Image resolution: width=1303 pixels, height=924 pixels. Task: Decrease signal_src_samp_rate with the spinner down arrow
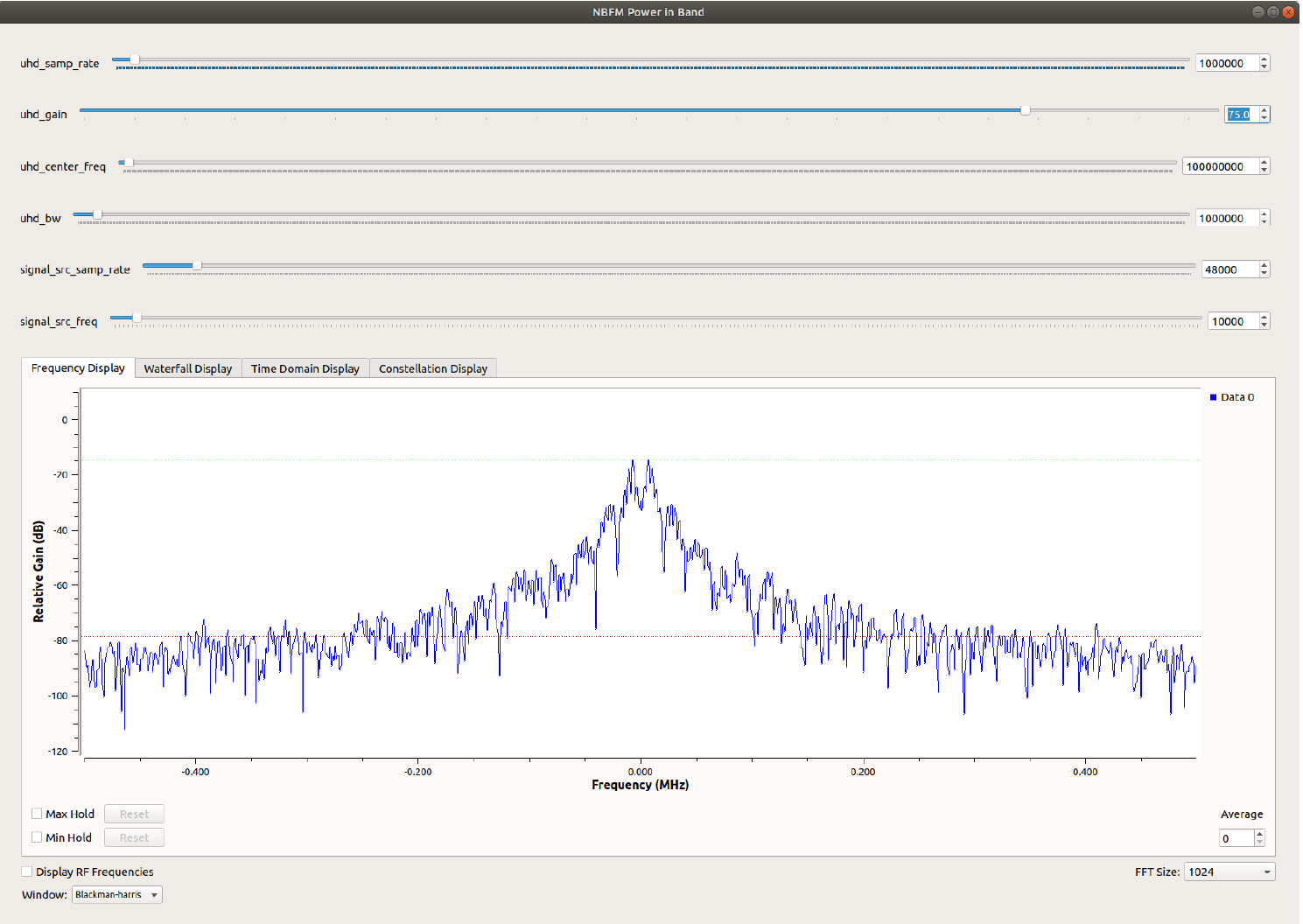1264,274
